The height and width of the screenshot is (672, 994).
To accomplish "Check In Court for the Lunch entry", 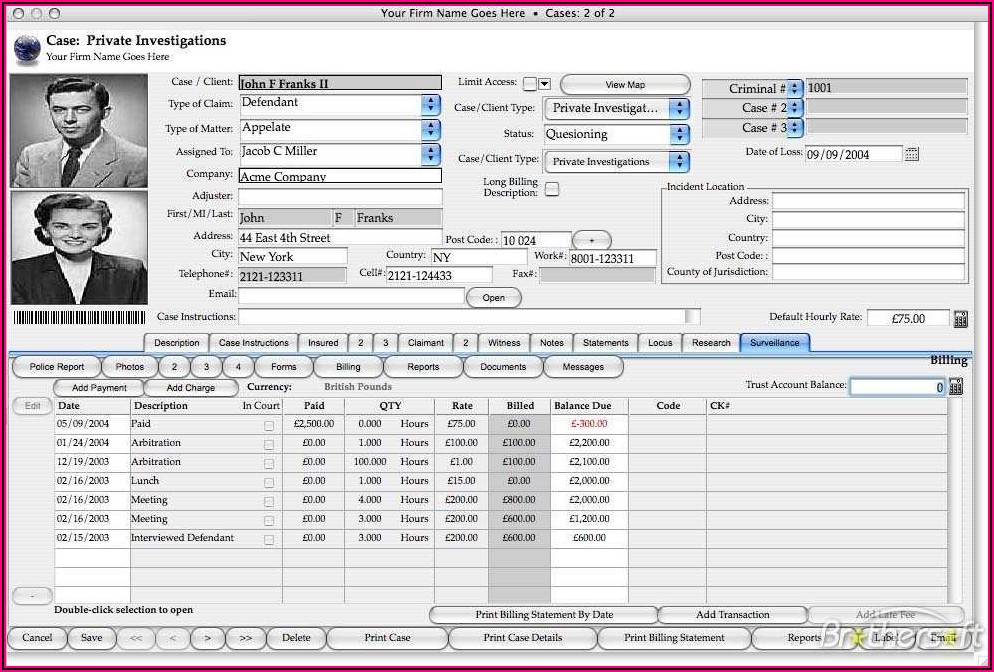I will tap(268, 482).
